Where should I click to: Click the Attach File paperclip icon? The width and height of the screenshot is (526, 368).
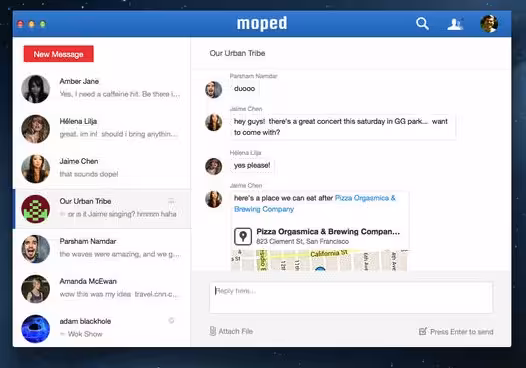coord(213,331)
